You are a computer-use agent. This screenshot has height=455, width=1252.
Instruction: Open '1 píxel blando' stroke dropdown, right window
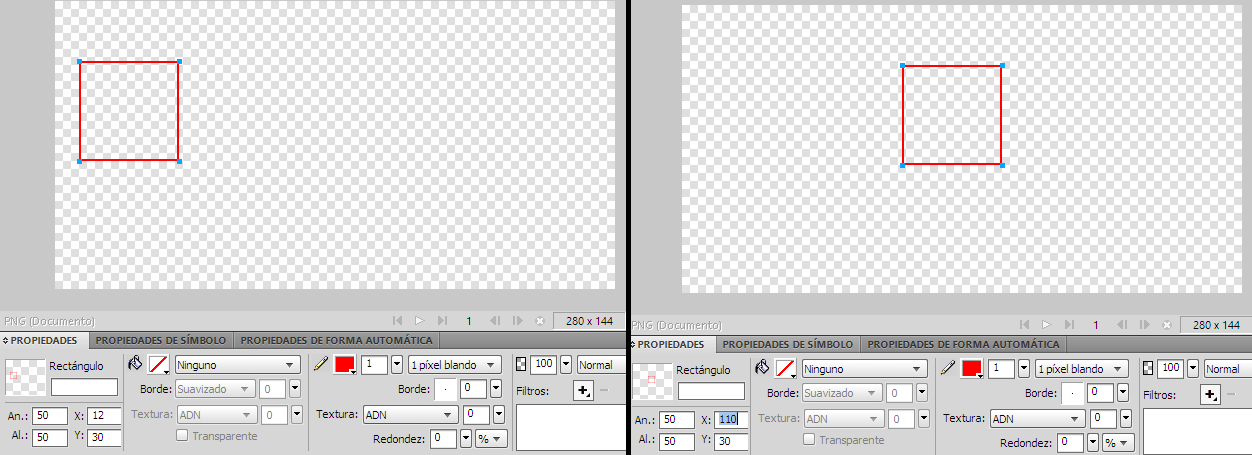coord(1082,369)
